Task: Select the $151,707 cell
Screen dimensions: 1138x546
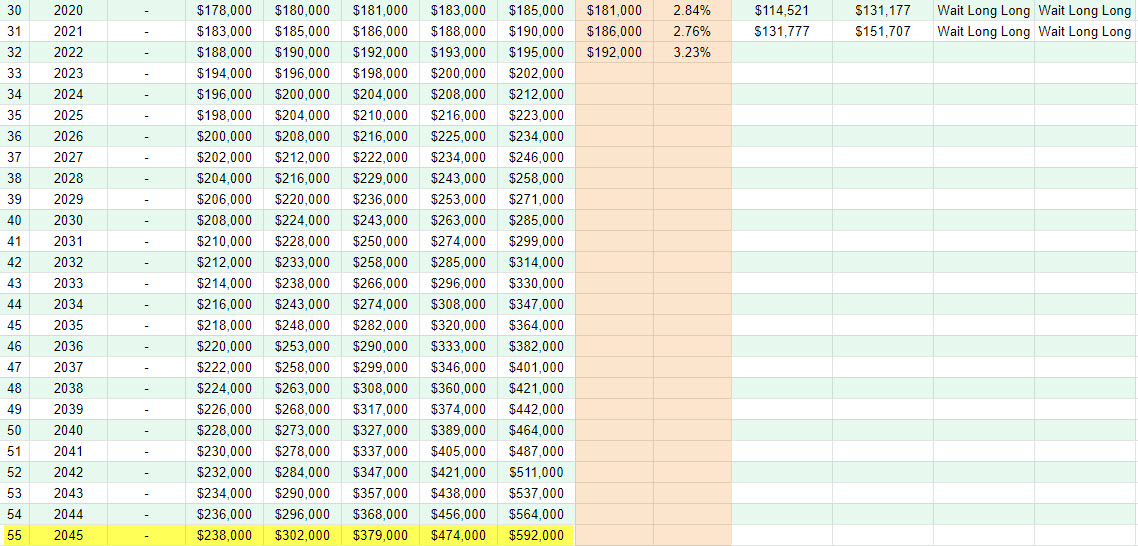Action: tap(883, 31)
